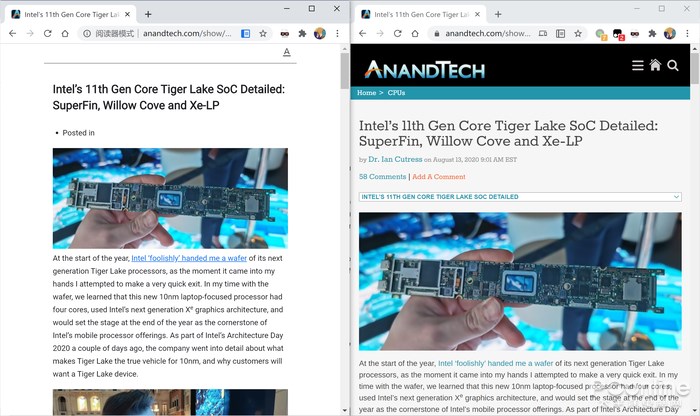Open the profile avatar in right window
This screenshot has height=416, width=700.
(x=670, y=33)
